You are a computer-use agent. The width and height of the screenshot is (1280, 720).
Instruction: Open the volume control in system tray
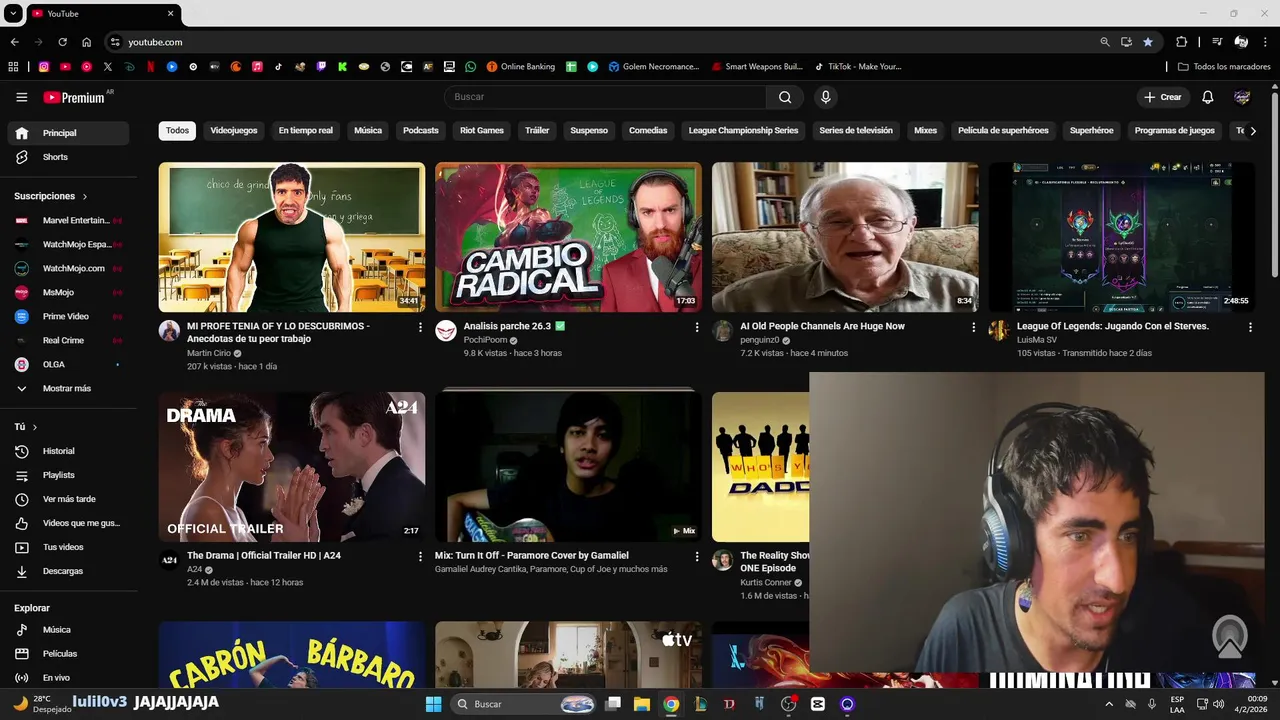click(1218, 704)
